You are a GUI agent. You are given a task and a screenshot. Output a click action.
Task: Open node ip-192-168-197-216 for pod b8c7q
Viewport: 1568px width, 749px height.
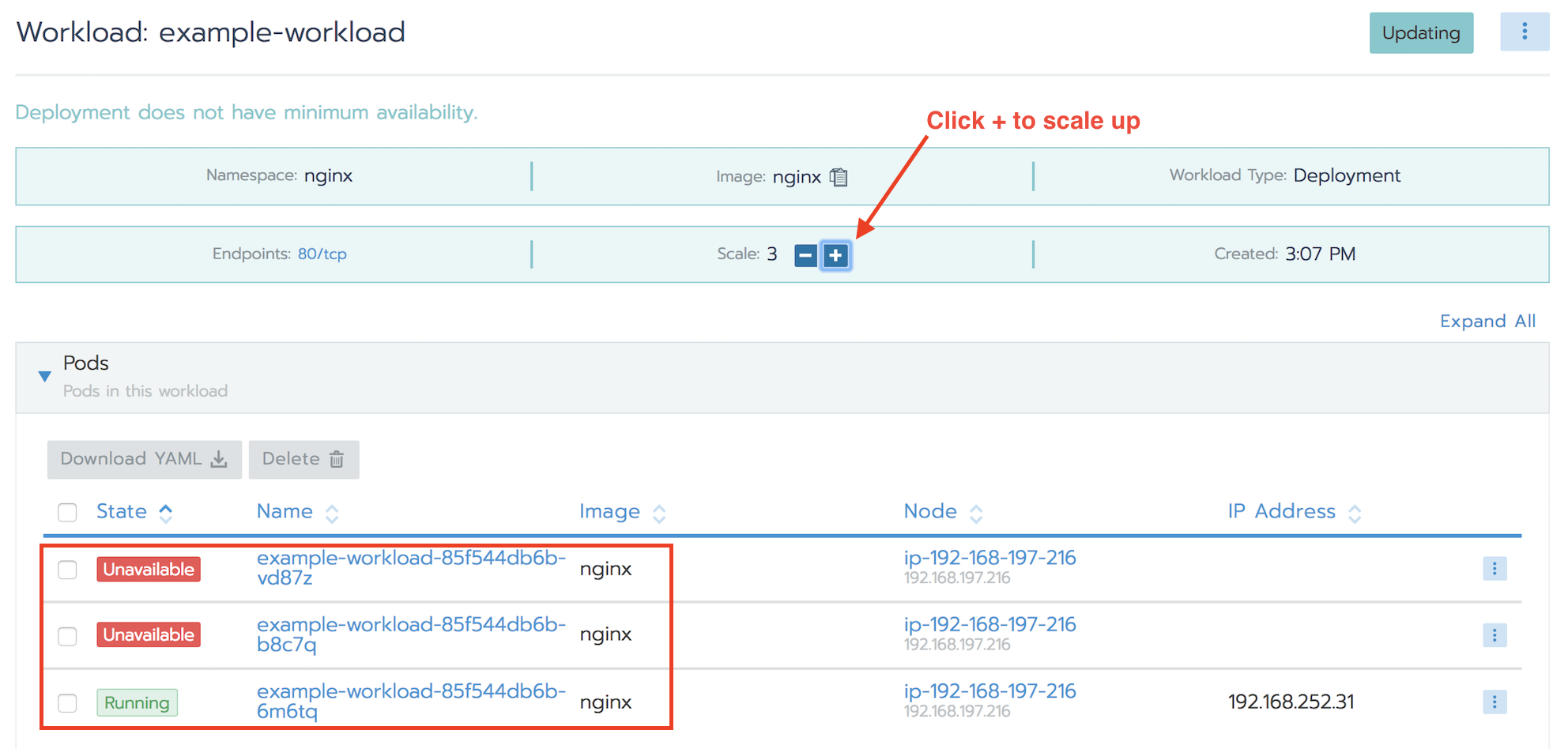[x=989, y=624]
